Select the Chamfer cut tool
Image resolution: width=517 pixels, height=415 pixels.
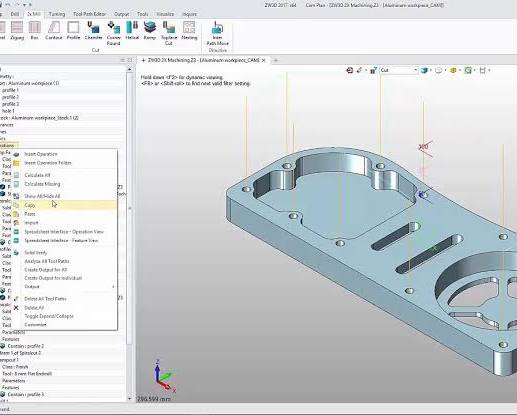[x=94, y=31]
